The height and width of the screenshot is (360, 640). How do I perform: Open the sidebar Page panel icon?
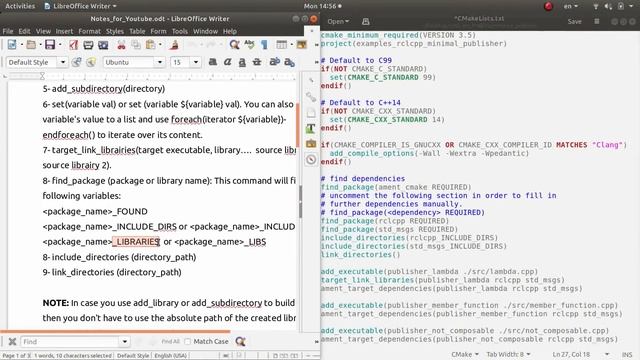[x=311, y=113]
